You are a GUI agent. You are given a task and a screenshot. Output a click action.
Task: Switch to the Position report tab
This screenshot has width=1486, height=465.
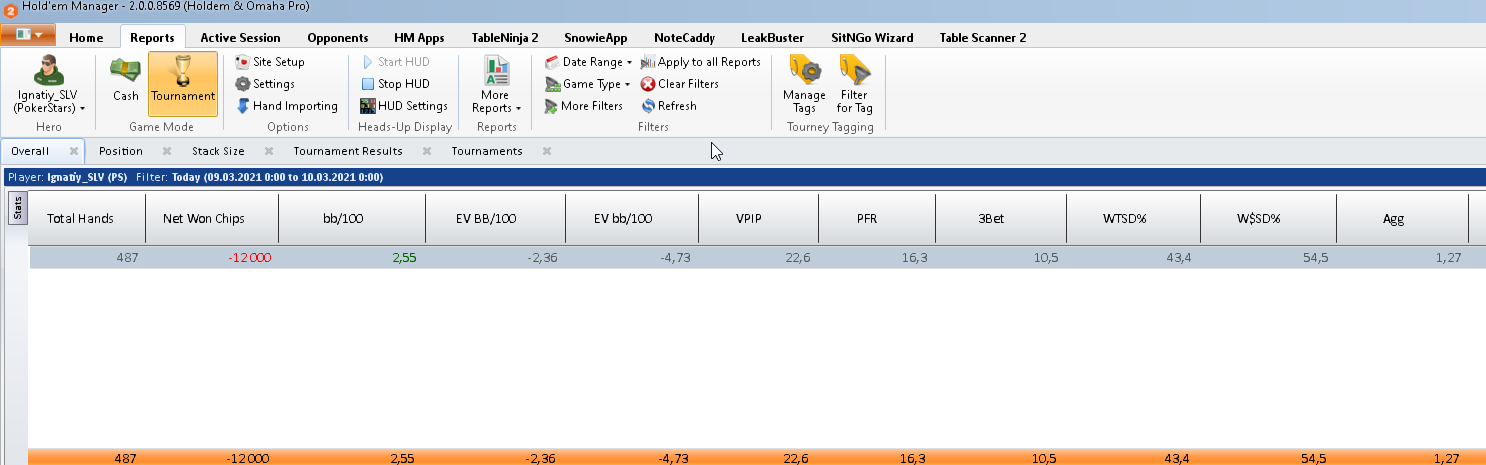click(x=121, y=151)
